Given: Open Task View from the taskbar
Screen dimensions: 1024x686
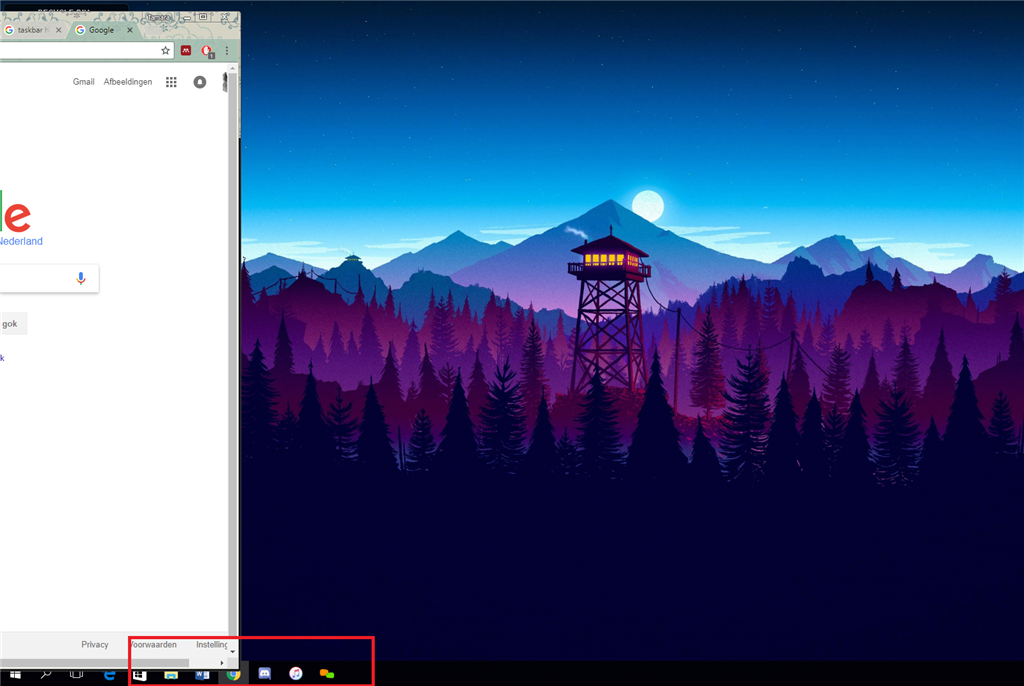Looking at the screenshot, I should click(73, 674).
